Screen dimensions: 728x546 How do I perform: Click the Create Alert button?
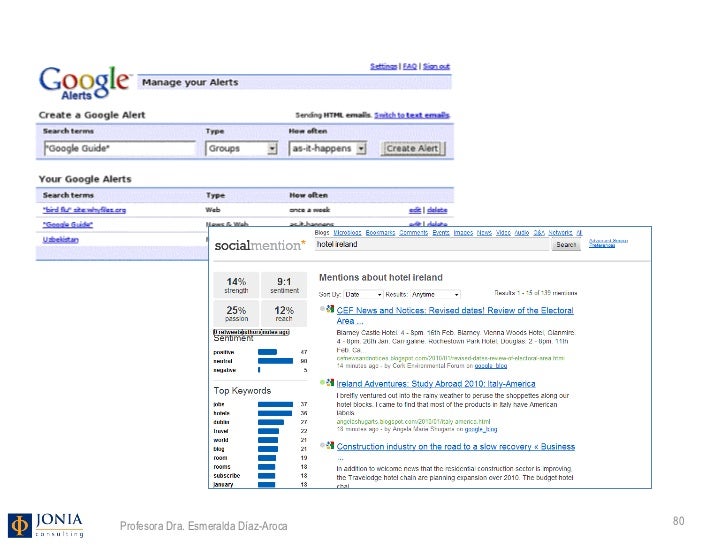click(412, 149)
